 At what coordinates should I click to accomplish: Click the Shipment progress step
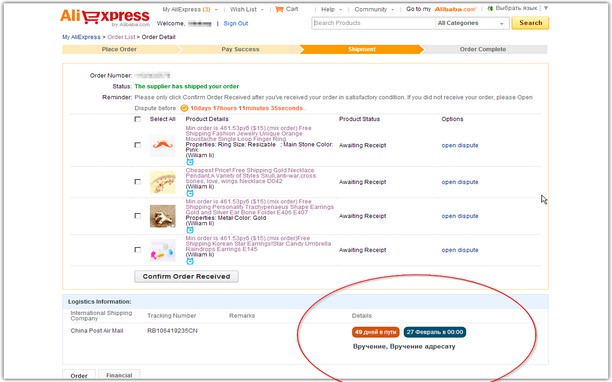[x=362, y=49]
